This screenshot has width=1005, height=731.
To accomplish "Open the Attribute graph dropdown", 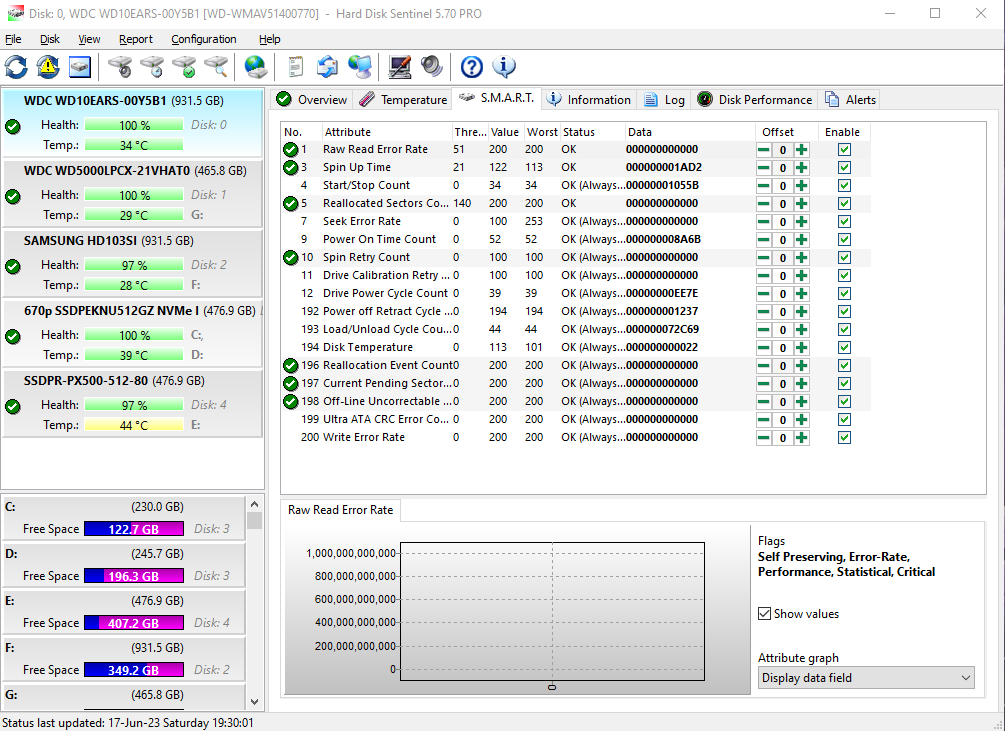I will 866,678.
